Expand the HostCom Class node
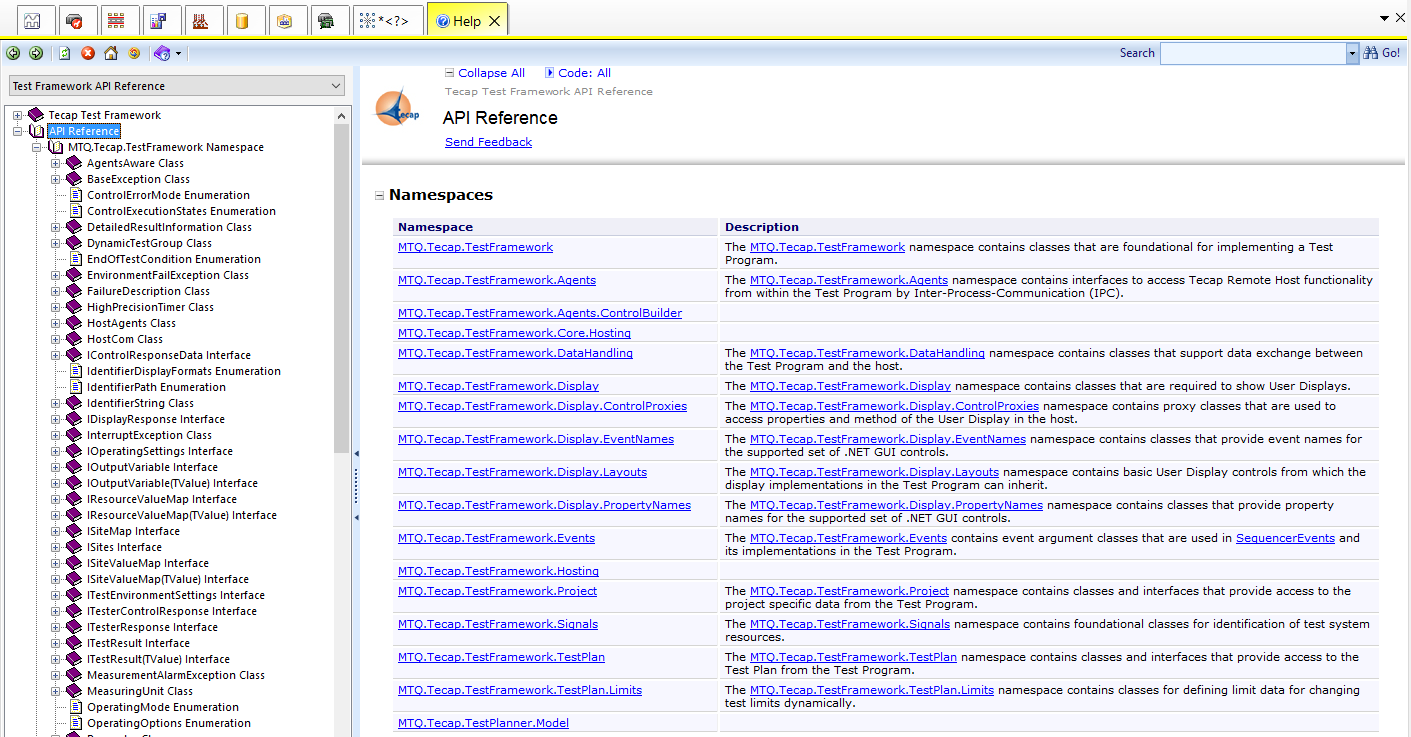 point(56,339)
